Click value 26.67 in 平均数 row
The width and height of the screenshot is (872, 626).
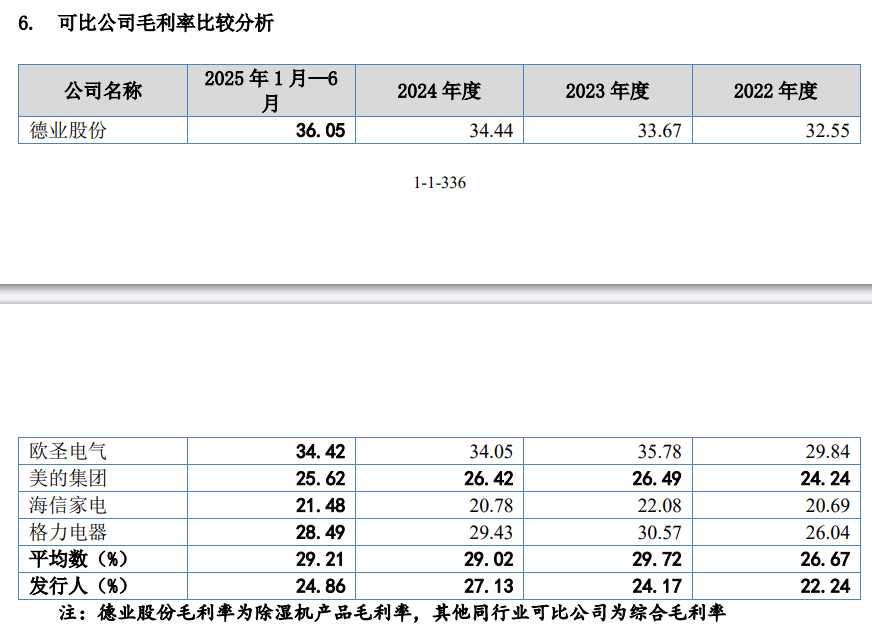[x=825, y=559]
